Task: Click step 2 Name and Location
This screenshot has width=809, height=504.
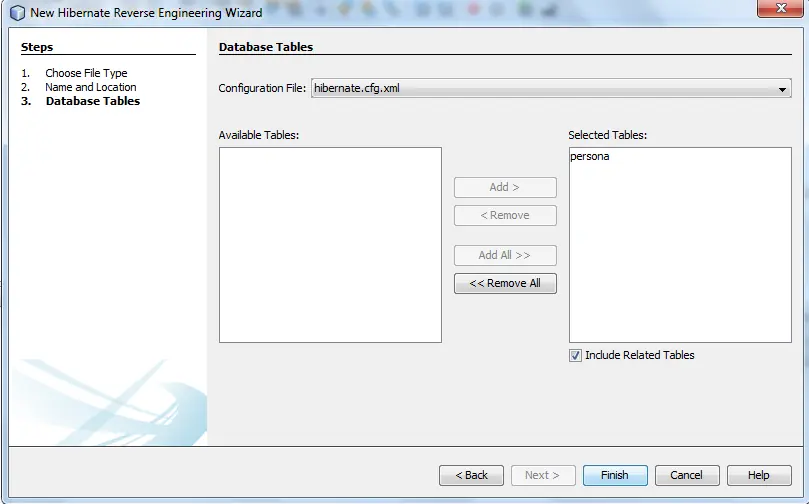Action: coord(91,87)
